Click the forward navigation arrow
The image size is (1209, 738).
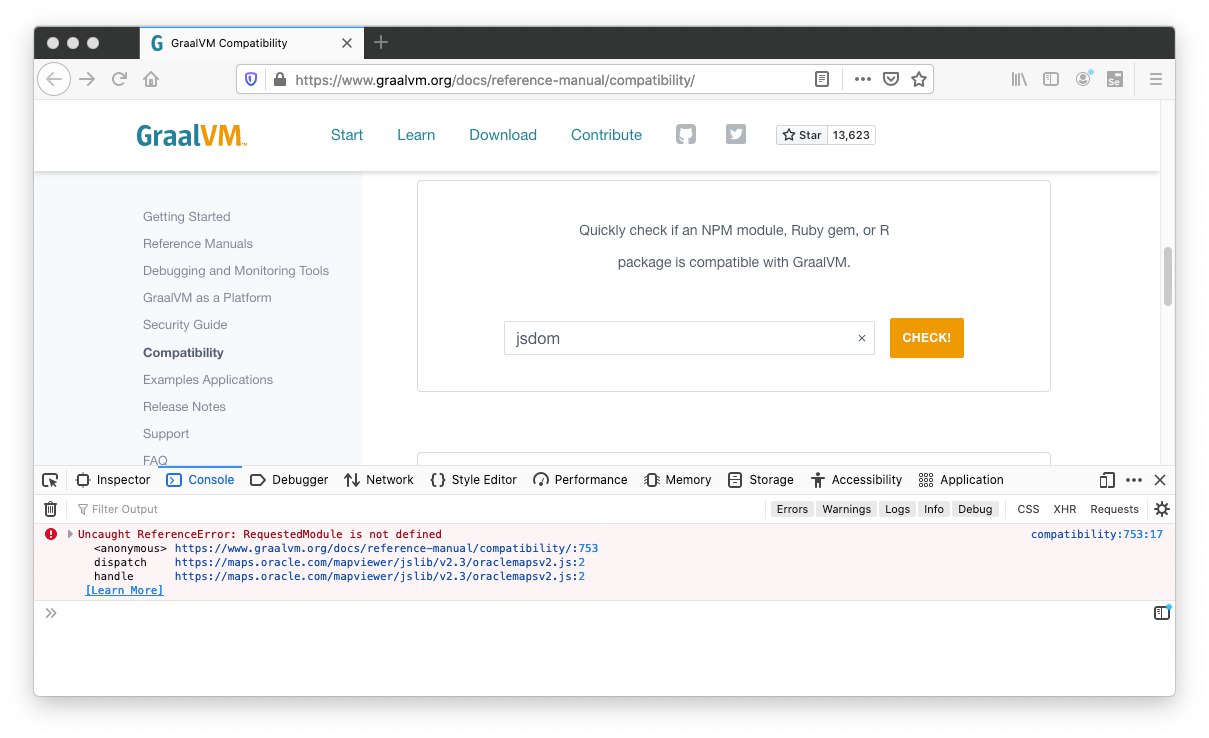[x=87, y=79]
